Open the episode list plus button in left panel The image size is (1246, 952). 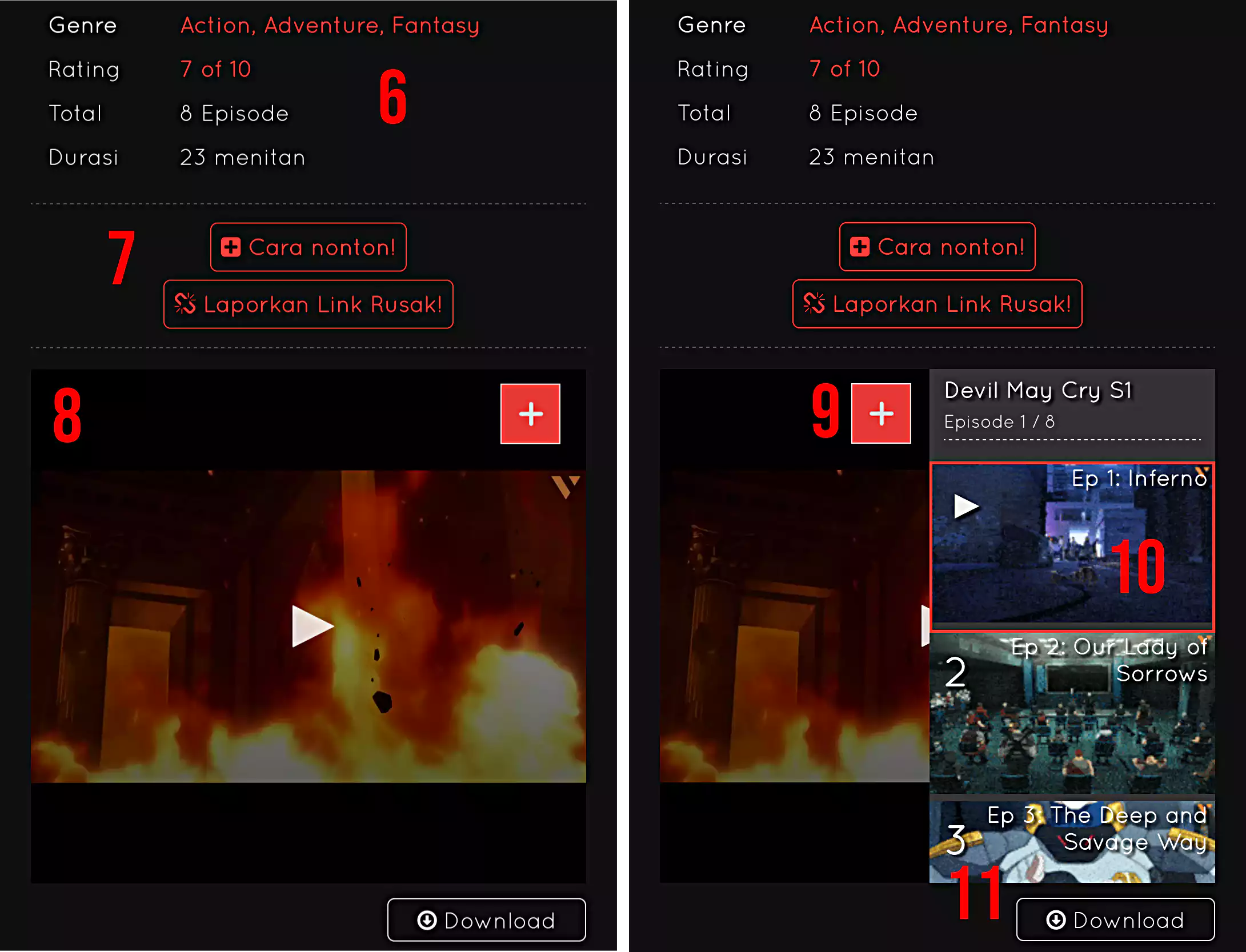pyautogui.click(x=530, y=413)
